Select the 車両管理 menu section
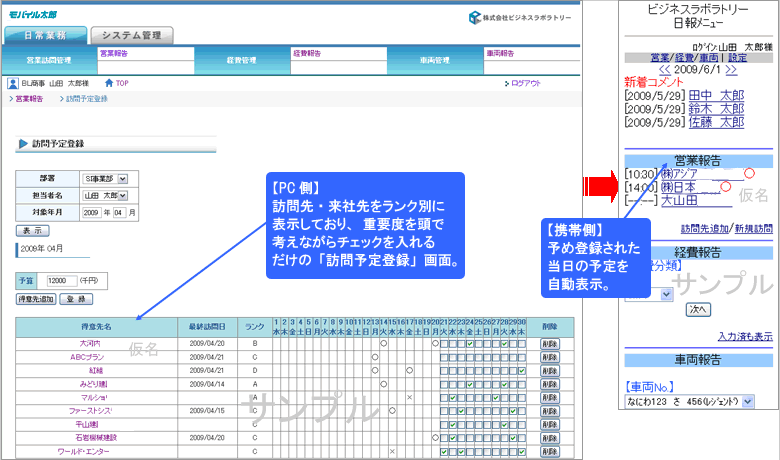The height and width of the screenshot is (460, 780). tap(435, 60)
